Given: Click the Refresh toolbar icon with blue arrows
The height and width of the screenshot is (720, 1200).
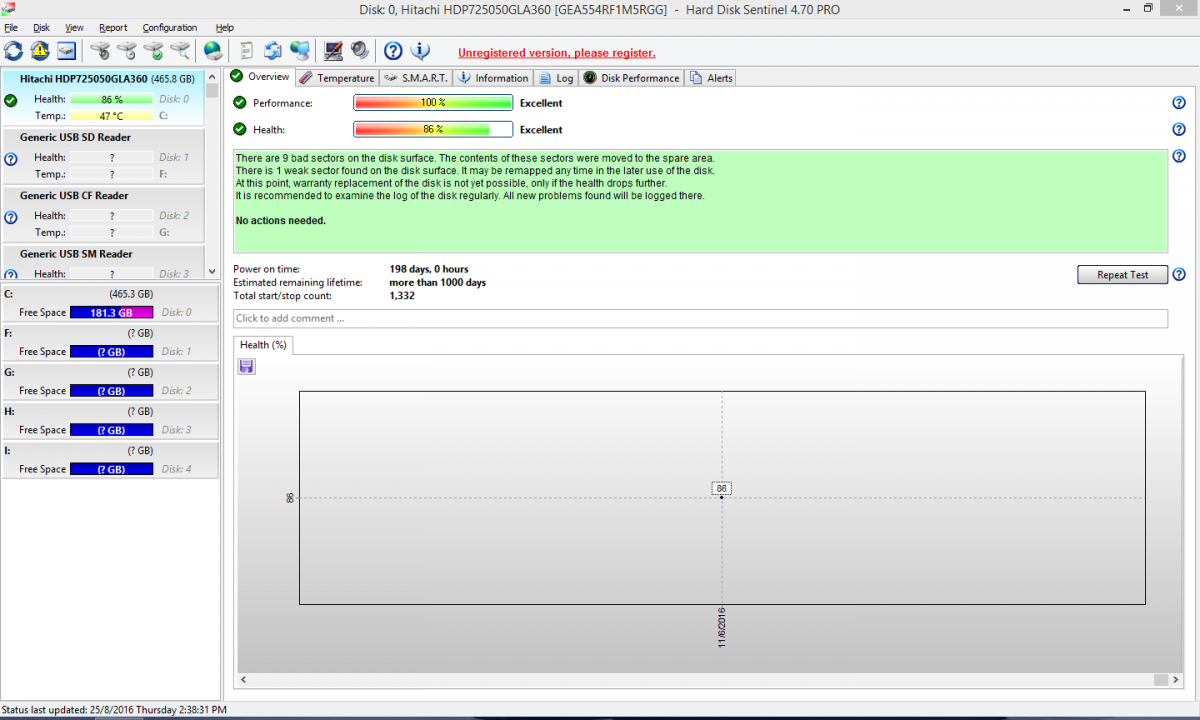Looking at the screenshot, I should coord(14,50).
